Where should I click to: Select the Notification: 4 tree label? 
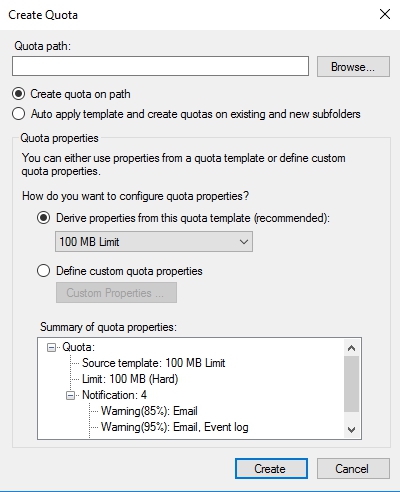114,395
